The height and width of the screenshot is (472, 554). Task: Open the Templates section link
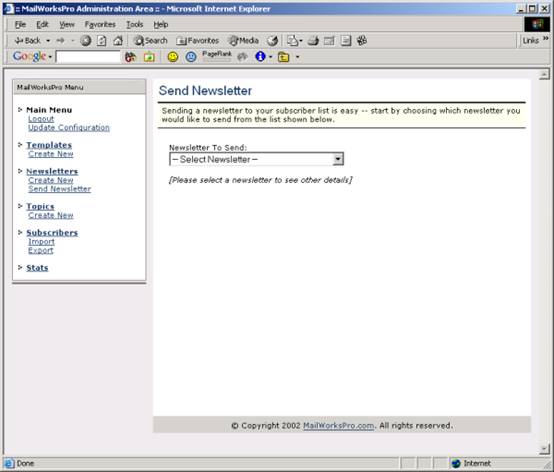[49, 145]
